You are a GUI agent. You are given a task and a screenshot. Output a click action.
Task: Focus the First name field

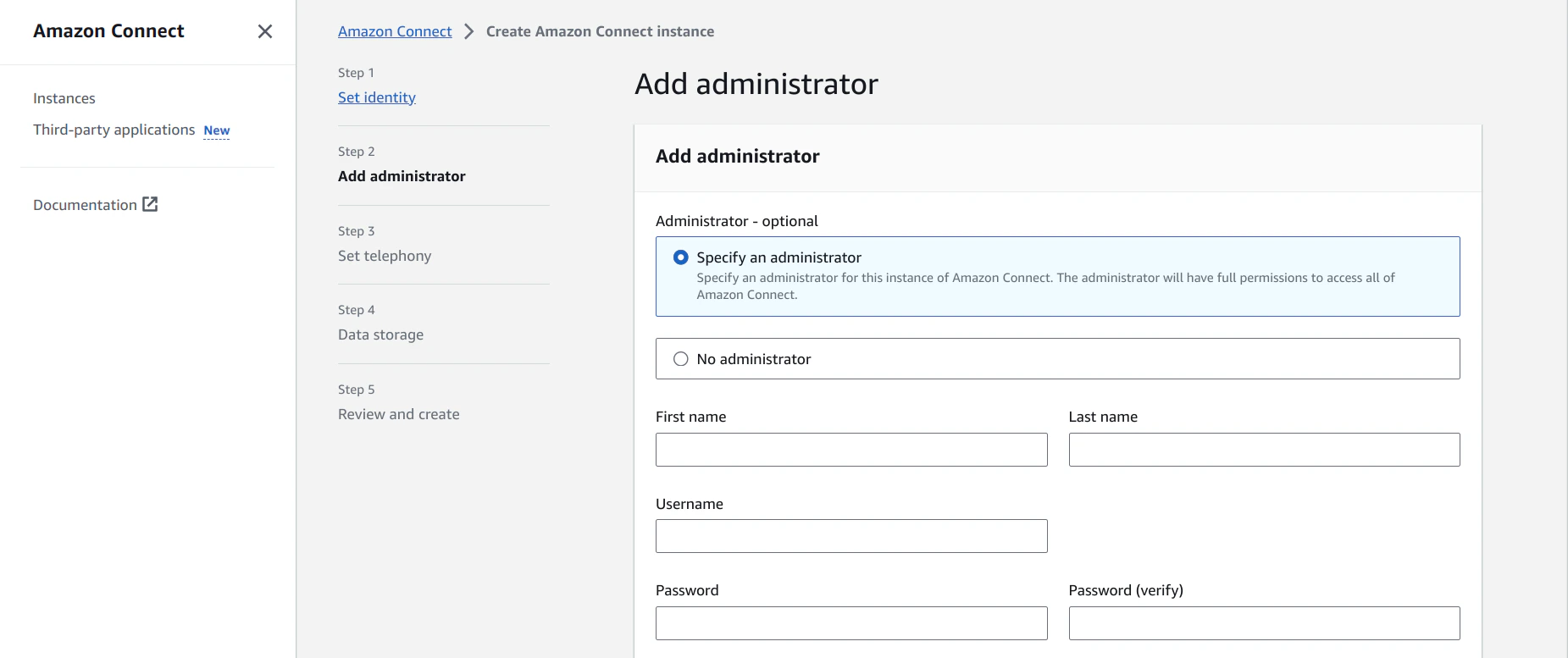pos(851,450)
